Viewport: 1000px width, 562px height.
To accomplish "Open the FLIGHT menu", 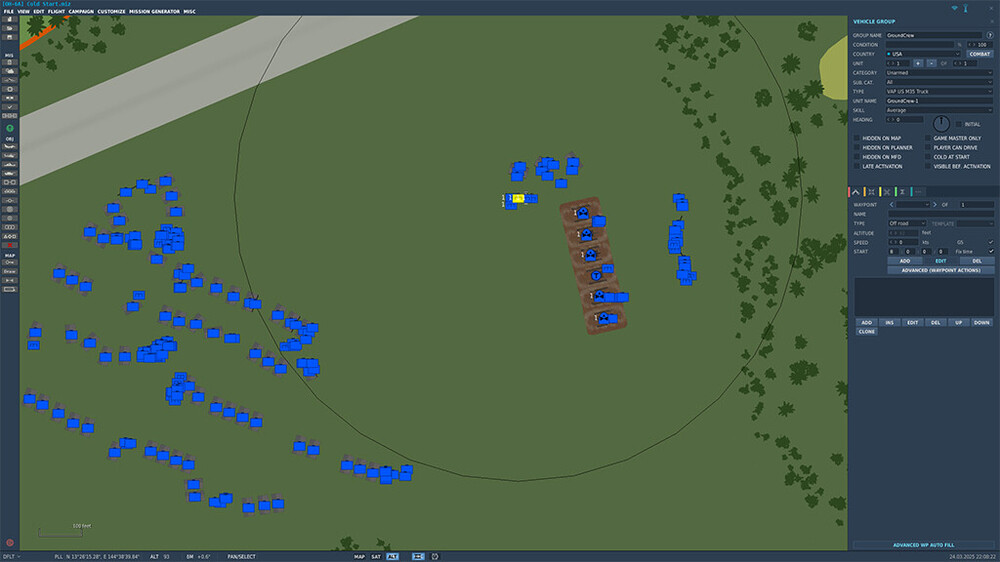I will (56, 11).
